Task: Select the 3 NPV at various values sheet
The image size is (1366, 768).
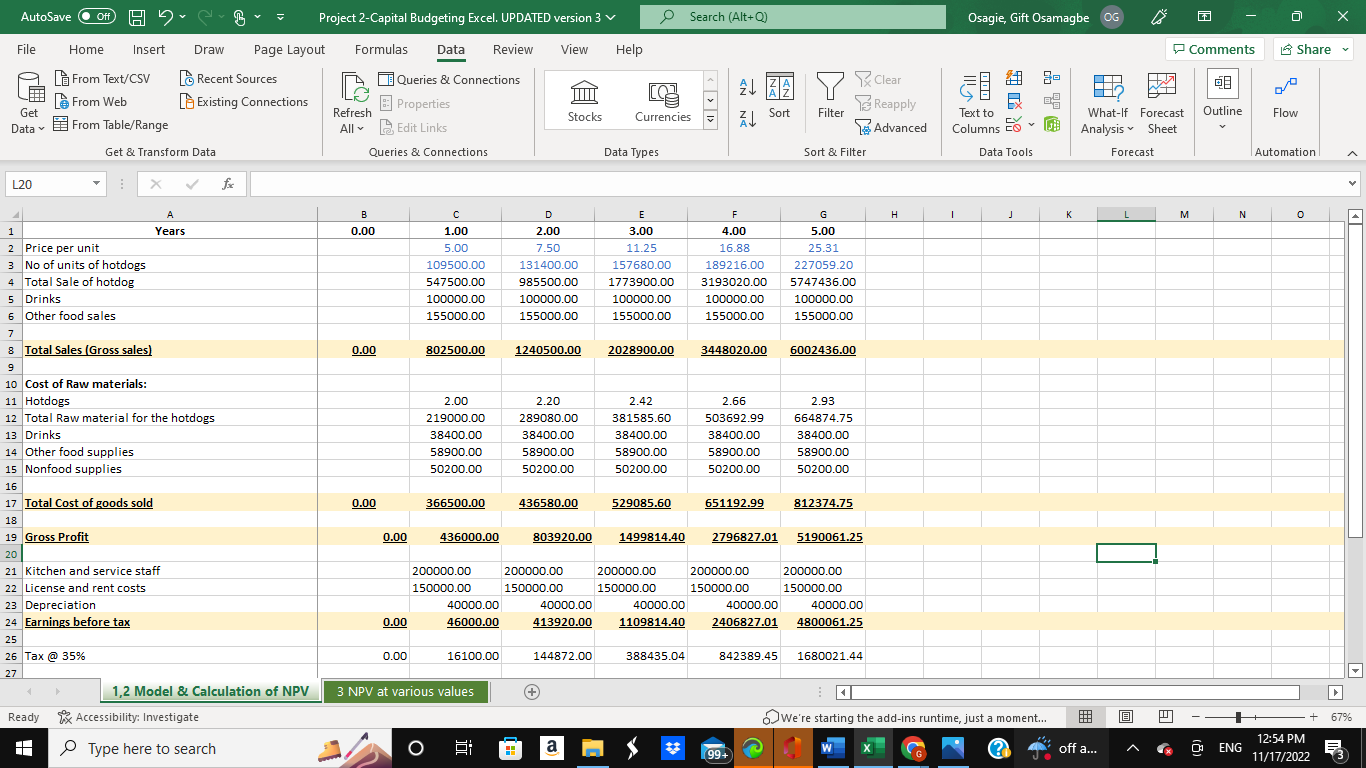Action: 405,691
